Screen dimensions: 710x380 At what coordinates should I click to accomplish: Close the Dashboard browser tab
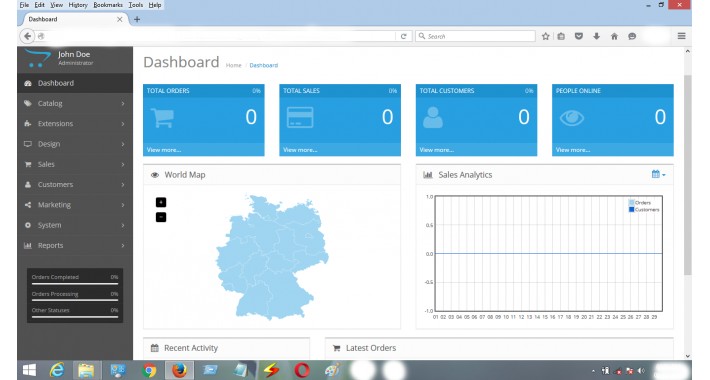pyautogui.click(x=120, y=19)
